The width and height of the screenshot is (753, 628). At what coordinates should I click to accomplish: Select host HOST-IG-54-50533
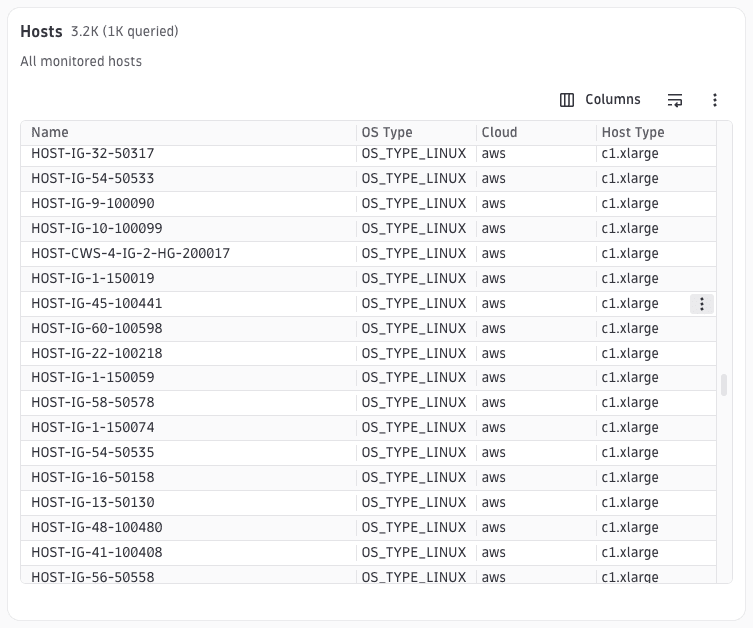[93, 179]
